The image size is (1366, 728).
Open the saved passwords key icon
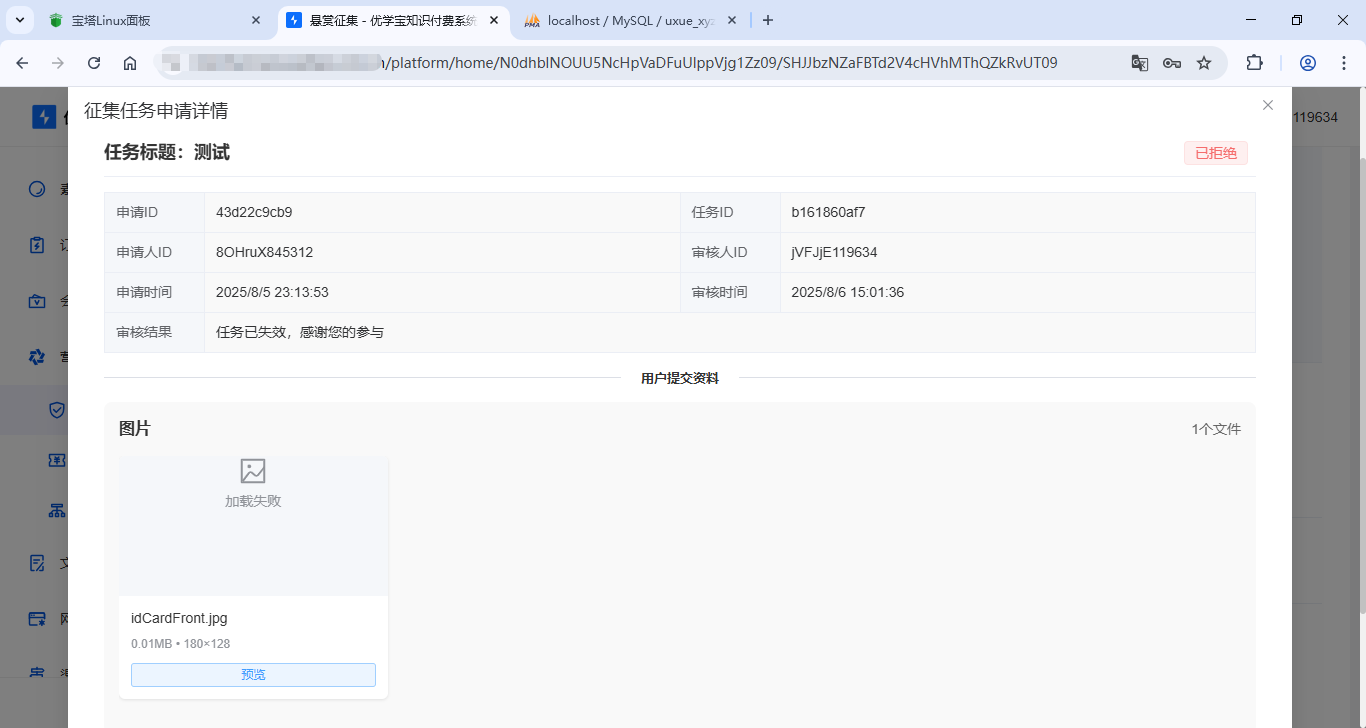point(1172,63)
